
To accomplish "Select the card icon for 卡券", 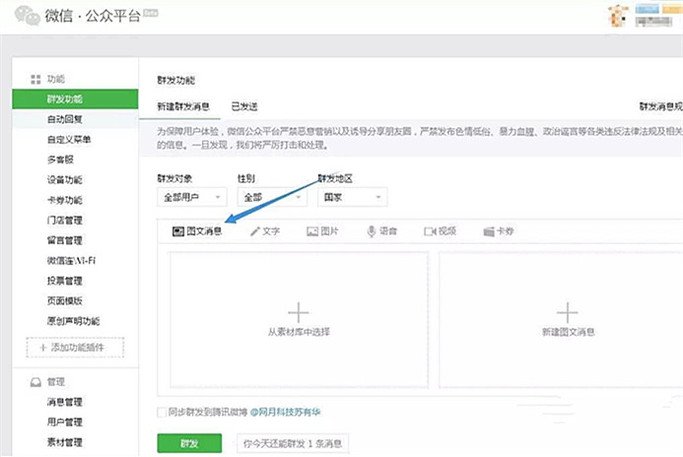I will (489, 232).
